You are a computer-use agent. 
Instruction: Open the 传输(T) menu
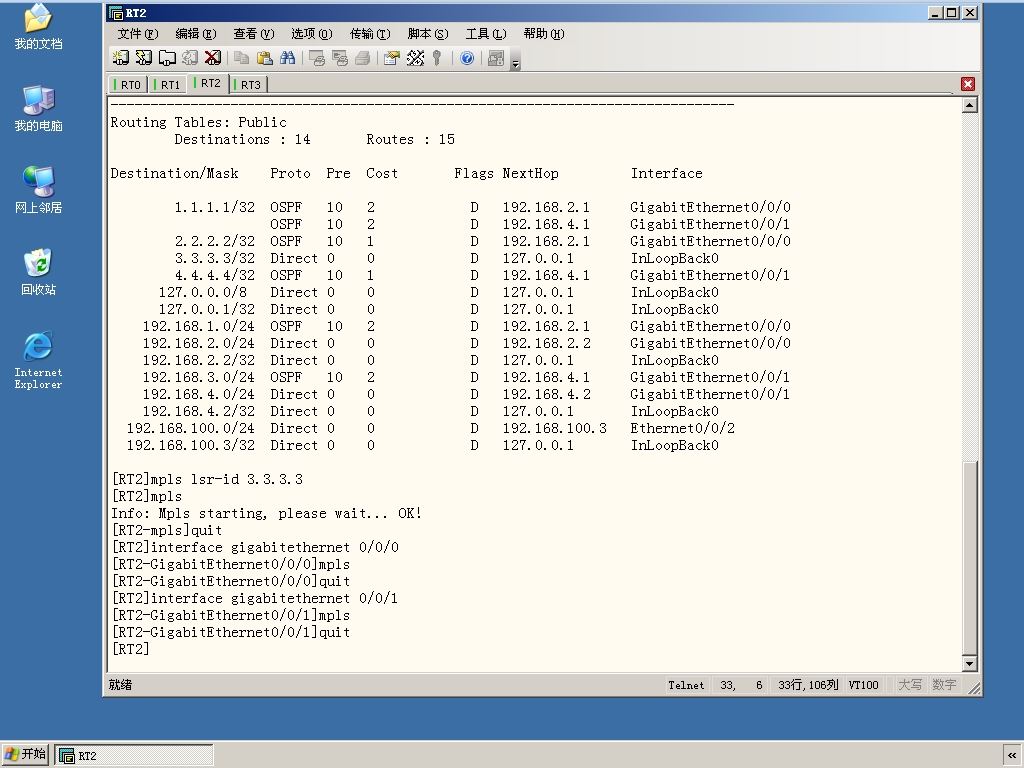pos(370,34)
